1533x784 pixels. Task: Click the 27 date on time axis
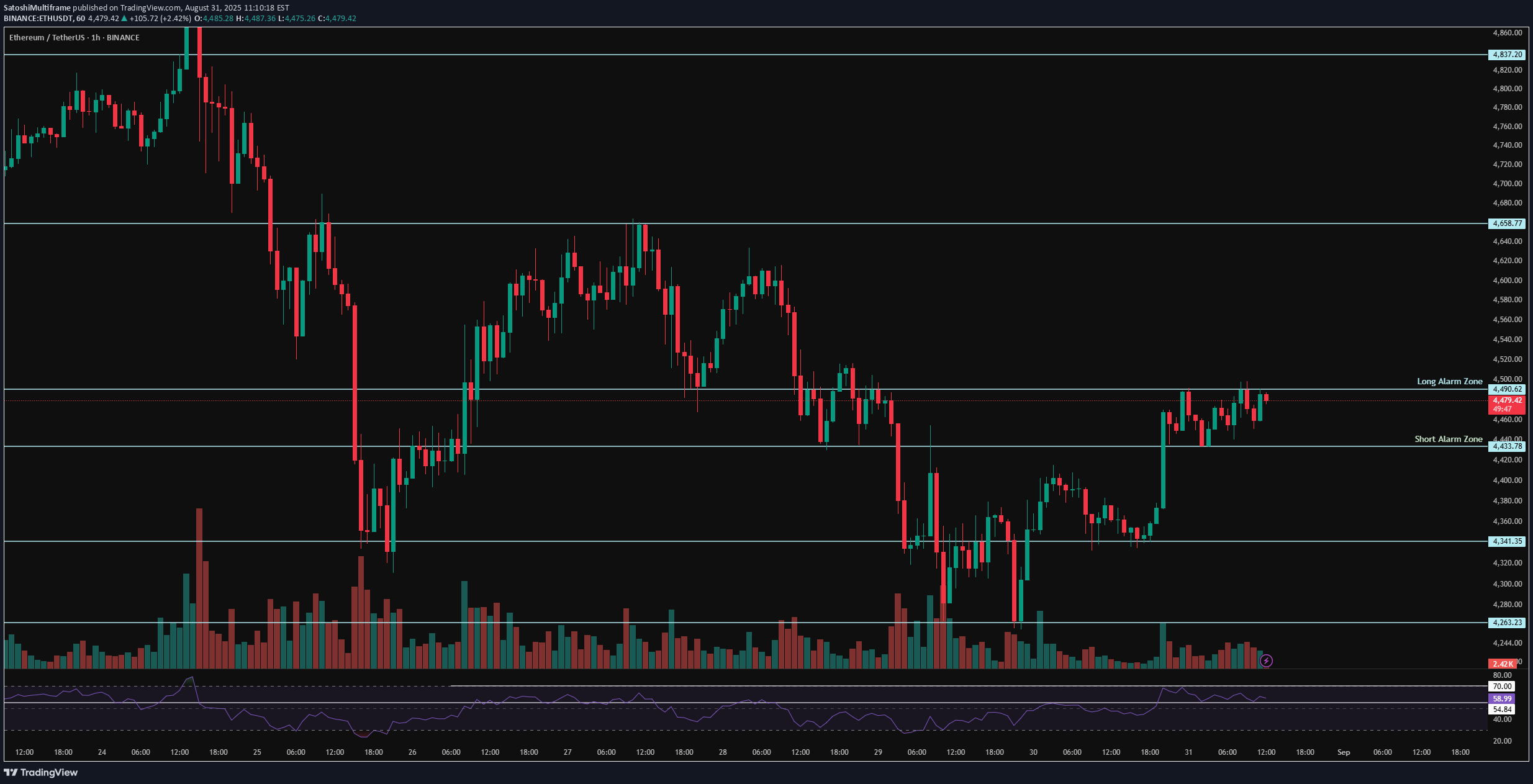coord(568,752)
